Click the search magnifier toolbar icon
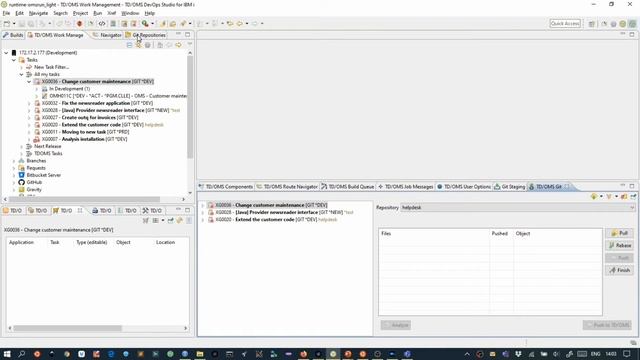640x360 pixels. pyautogui.click(x=145, y=23)
